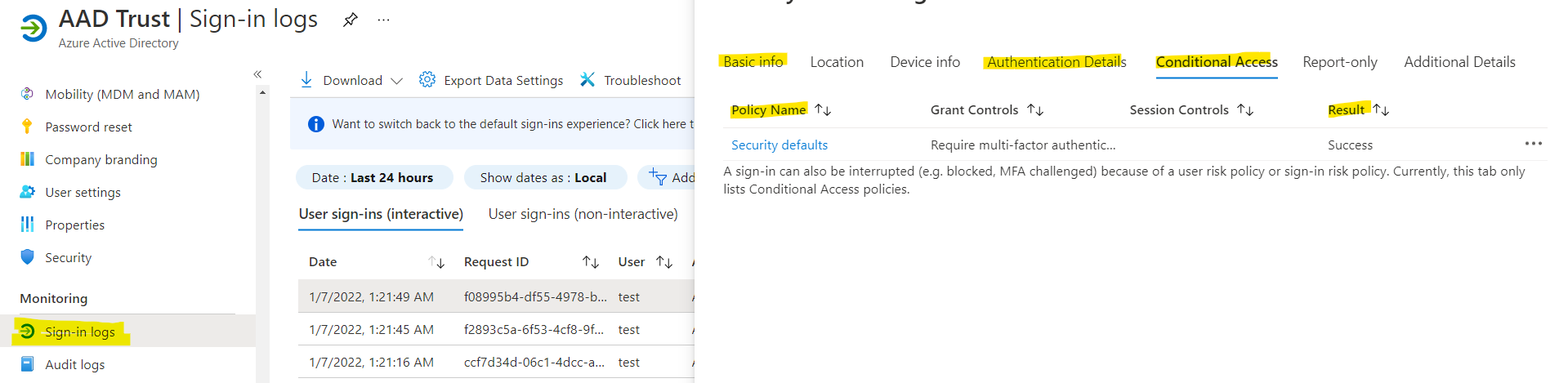Change the Show dates as Local setting

tap(544, 177)
